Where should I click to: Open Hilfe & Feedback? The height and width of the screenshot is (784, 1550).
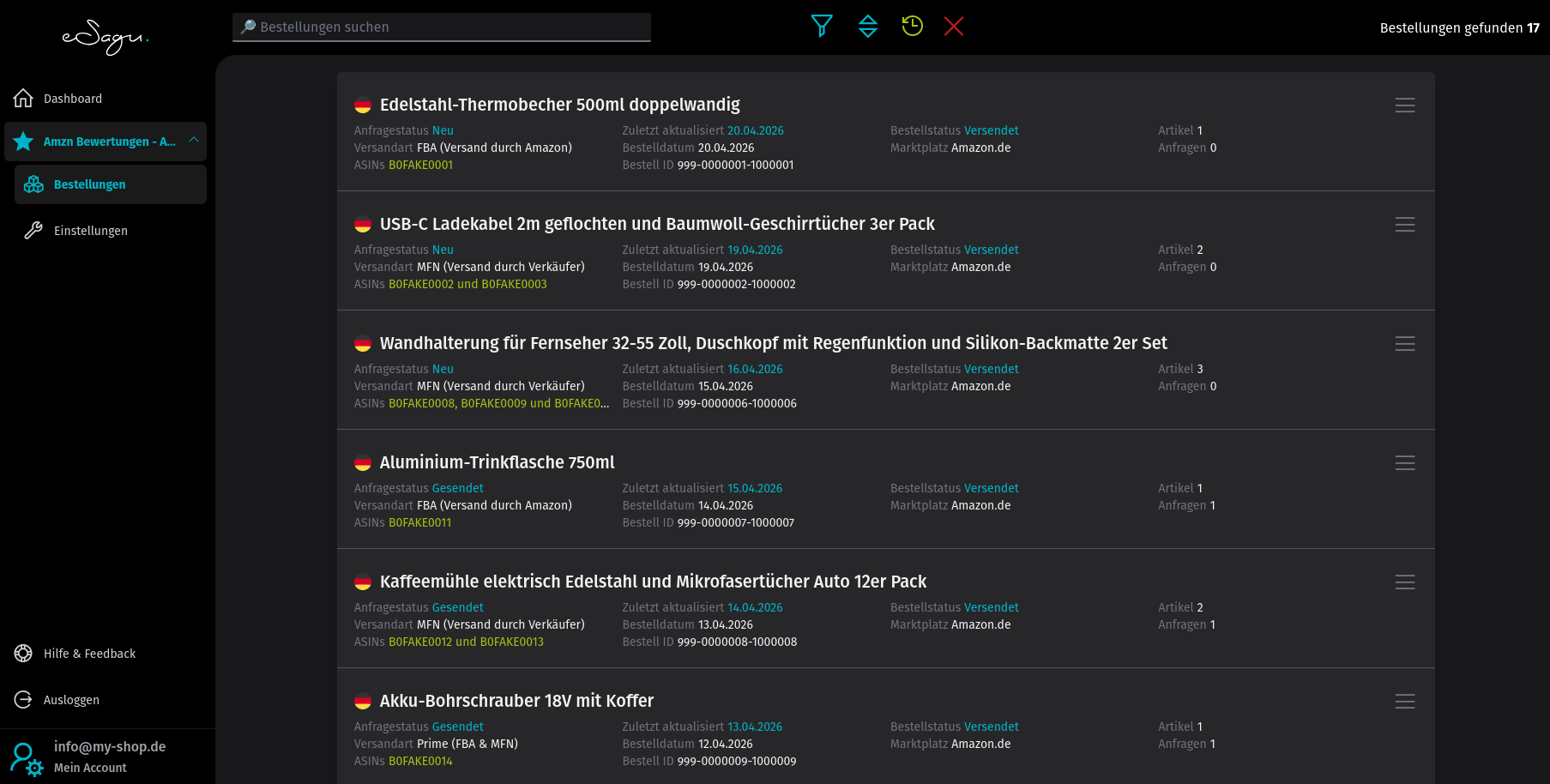coord(89,654)
